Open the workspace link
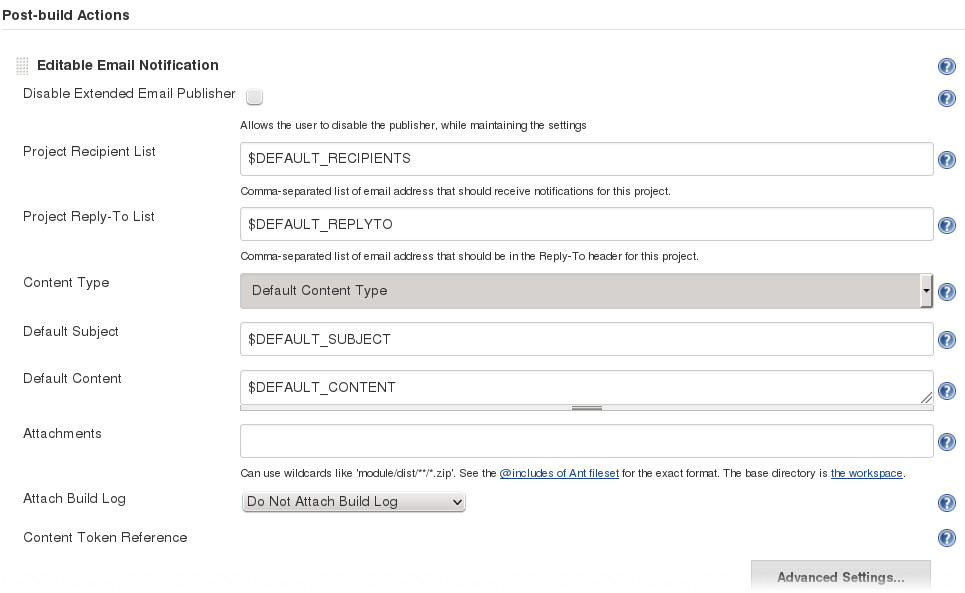 tap(866, 473)
